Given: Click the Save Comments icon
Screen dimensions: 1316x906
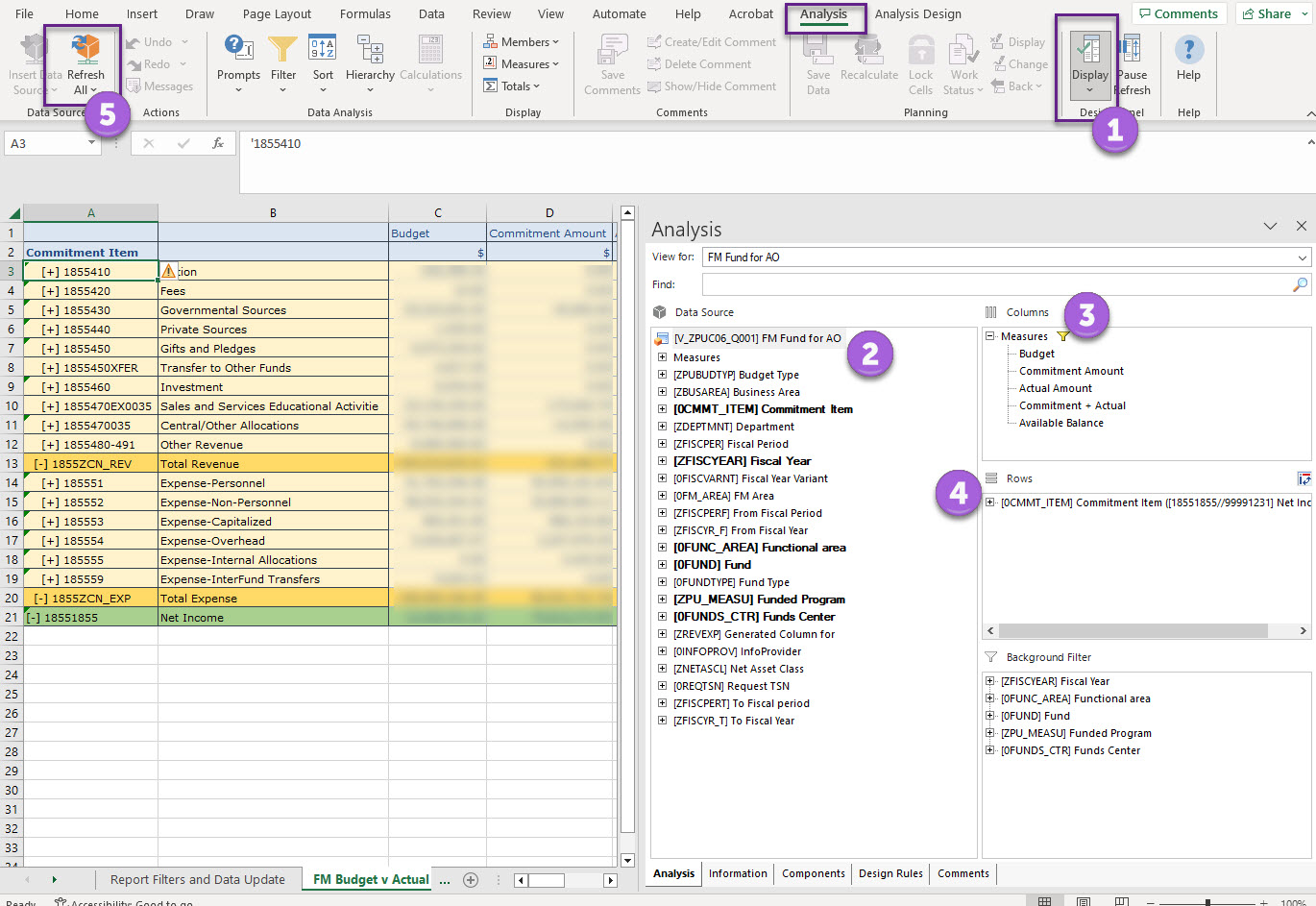Looking at the screenshot, I should click(x=611, y=58).
